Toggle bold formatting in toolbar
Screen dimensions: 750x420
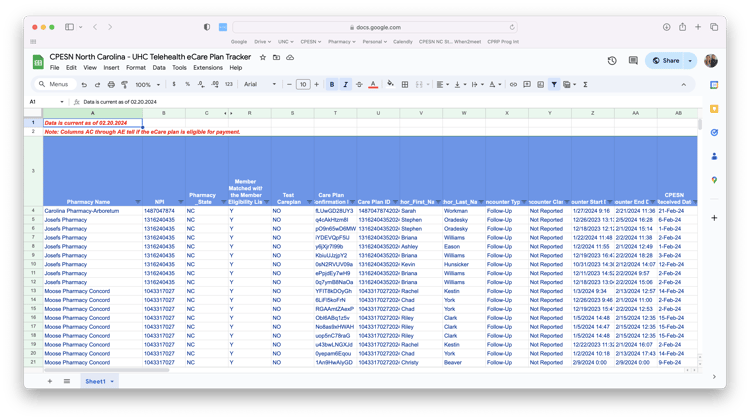pyautogui.click(x=332, y=85)
